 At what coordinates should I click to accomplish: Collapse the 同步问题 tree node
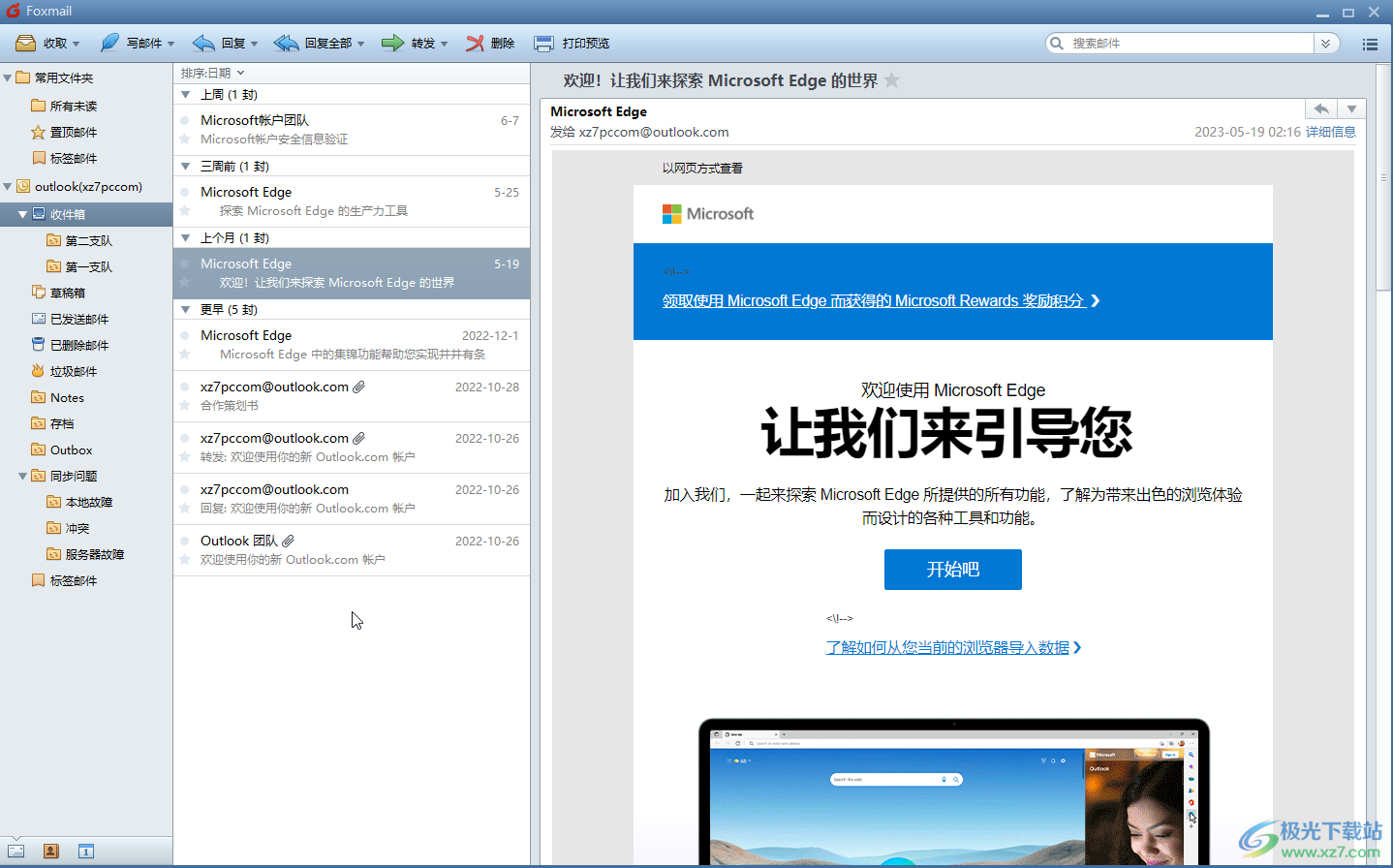click(22, 476)
